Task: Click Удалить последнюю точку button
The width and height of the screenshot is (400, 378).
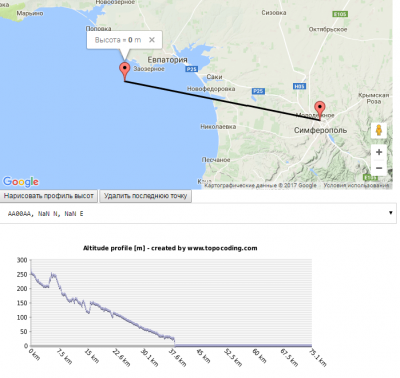Action: click(x=145, y=196)
